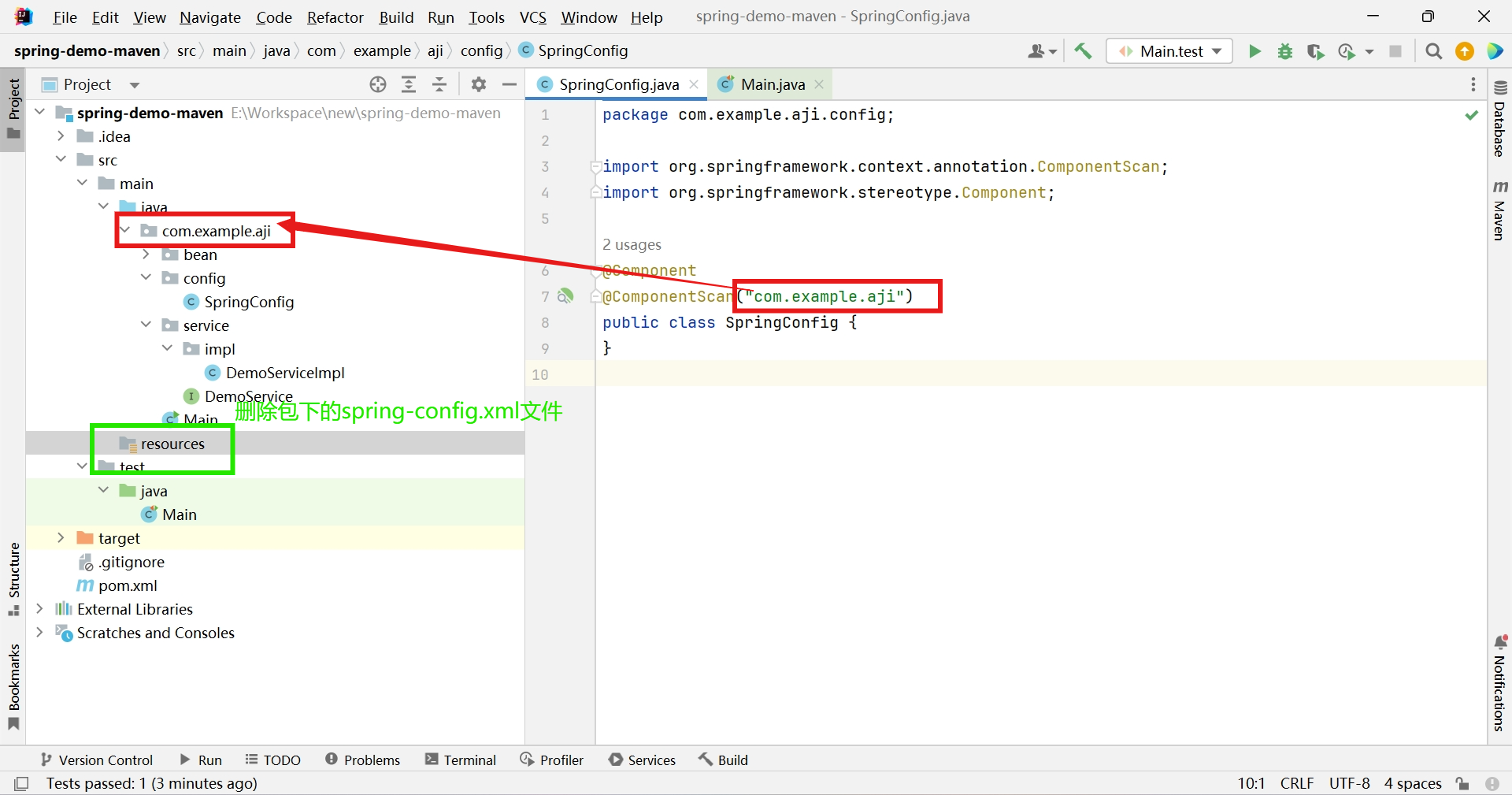The width and height of the screenshot is (1512, 795).
Task: Toggle tool window bars status icon
Action: pos(22,783)
